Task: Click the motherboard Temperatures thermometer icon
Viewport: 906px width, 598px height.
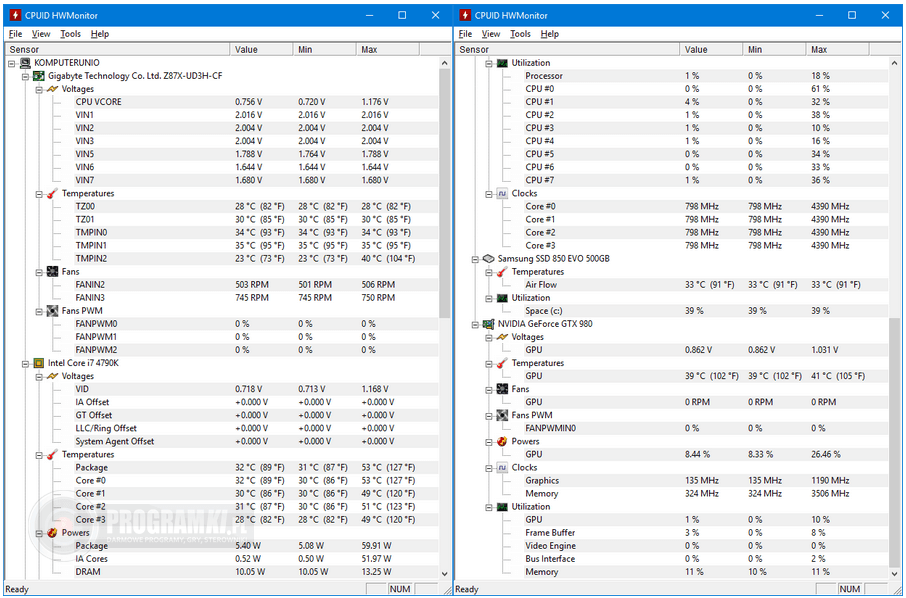Action: tap(53, 193)
